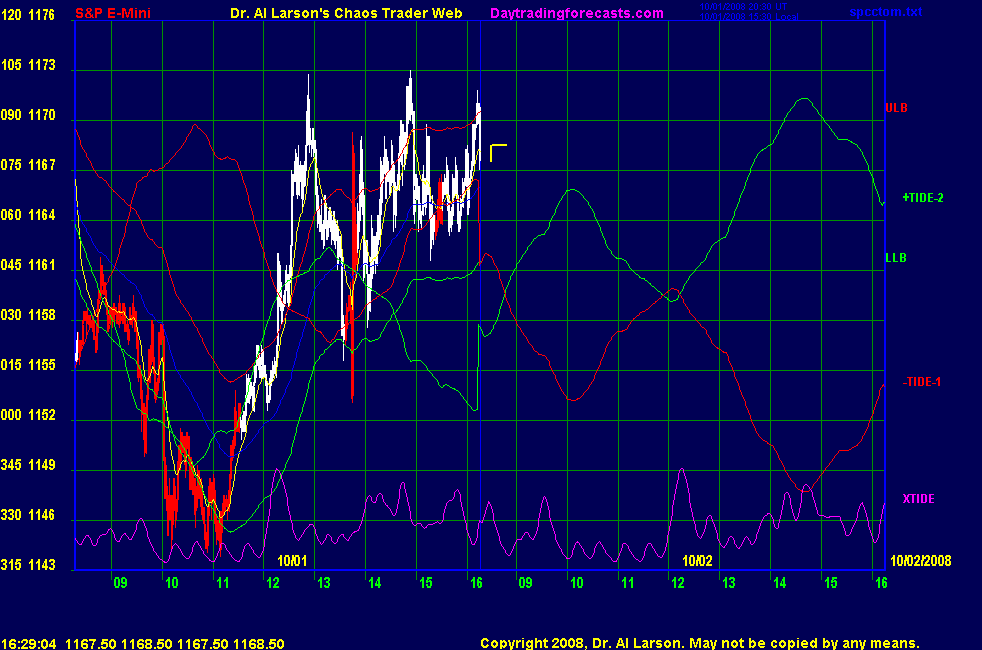Click the yellow 10/01 session date label
The image size is (982, 650).
tap(292, 560)
